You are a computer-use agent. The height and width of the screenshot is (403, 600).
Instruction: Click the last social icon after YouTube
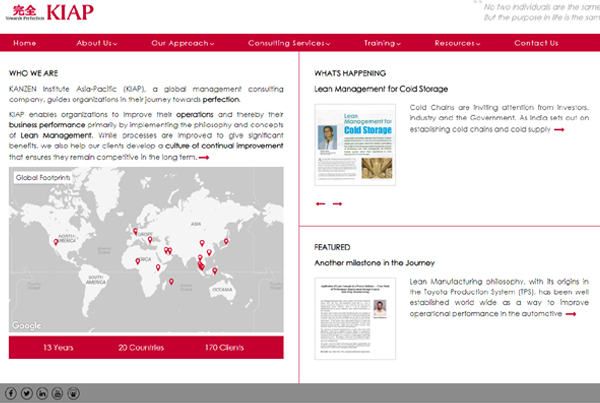(73, 393)
